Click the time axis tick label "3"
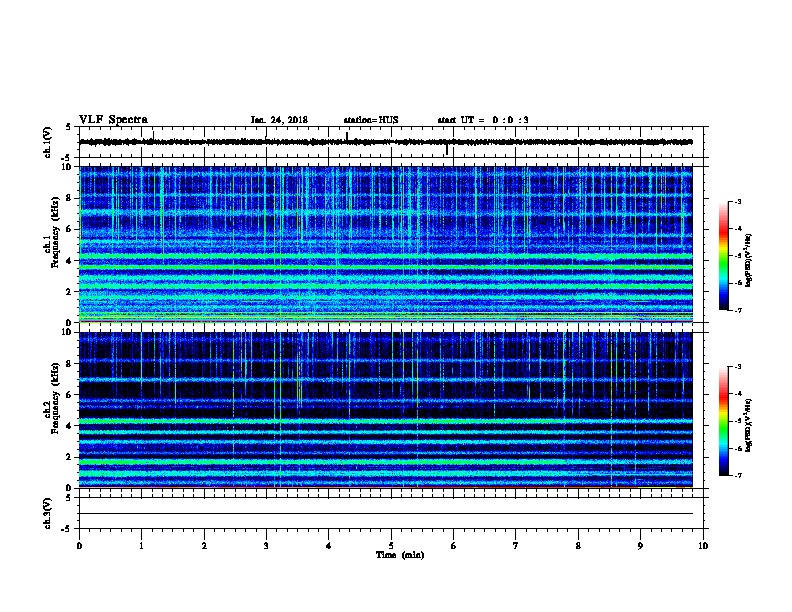 point(266,546)
